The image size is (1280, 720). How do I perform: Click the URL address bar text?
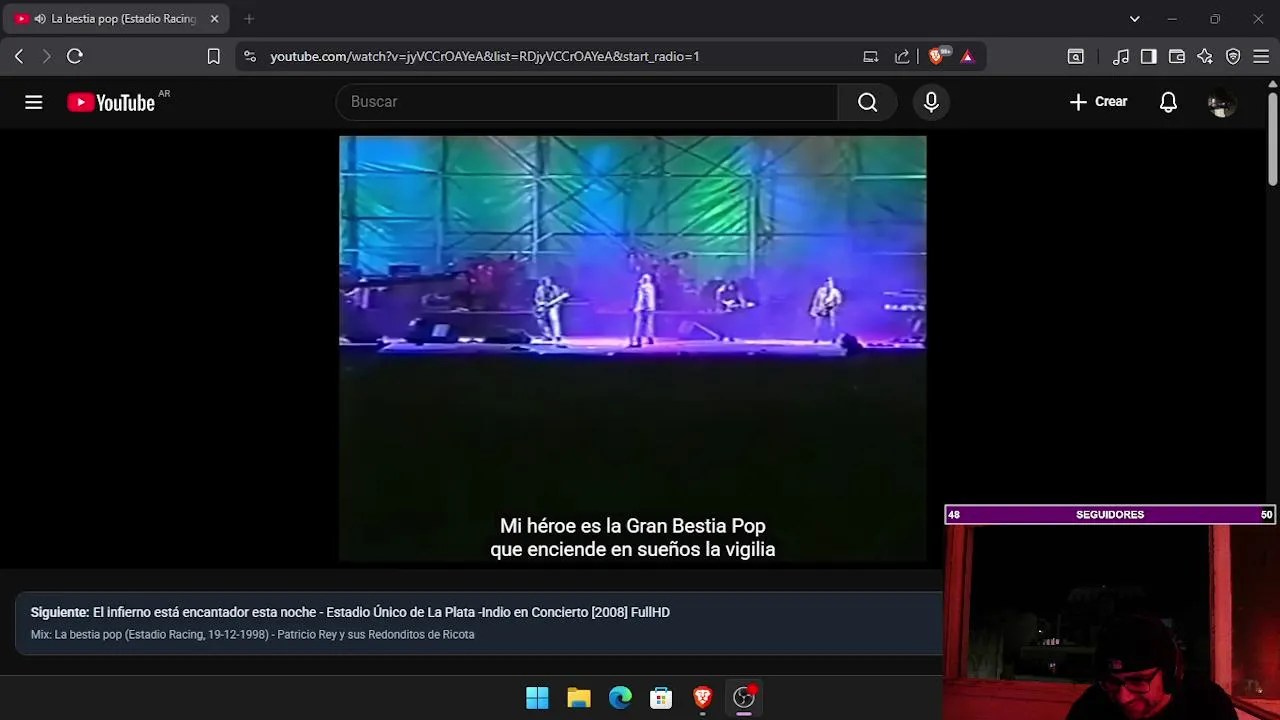click(485, 57)
